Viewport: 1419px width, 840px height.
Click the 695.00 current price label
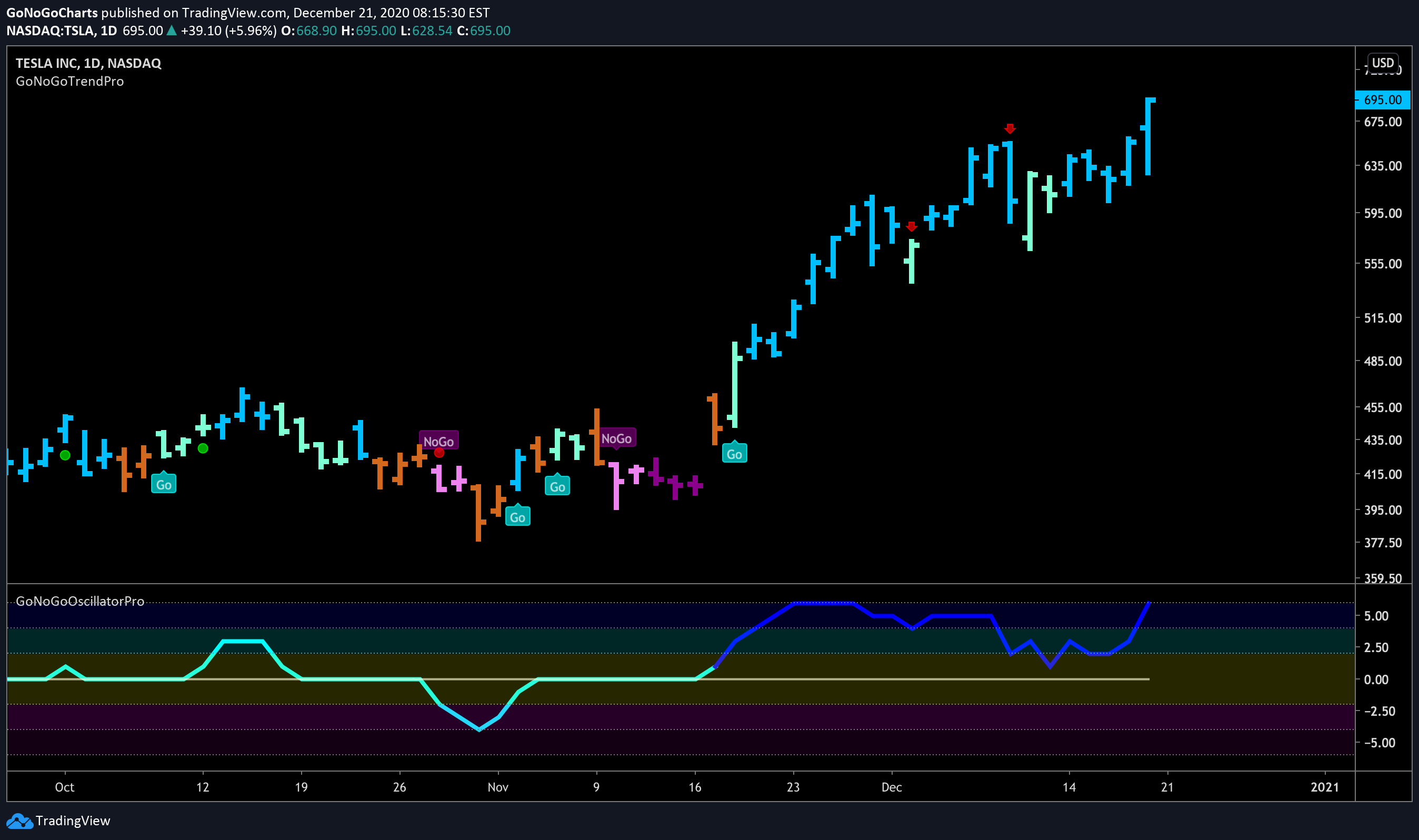point(1382,99)
